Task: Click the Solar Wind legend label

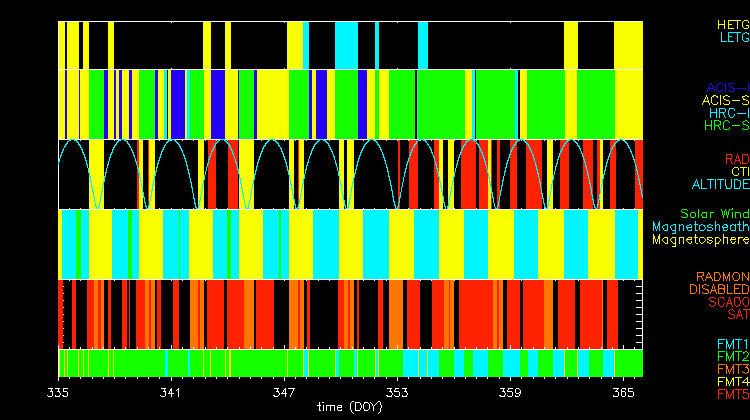Action: point(714,214)
